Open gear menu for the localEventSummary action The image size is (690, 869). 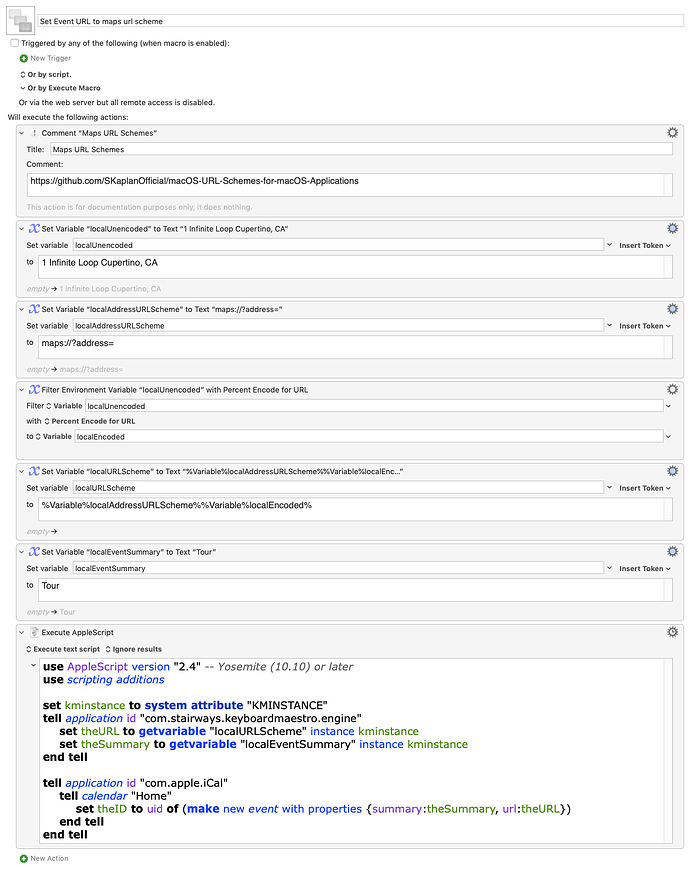tap(673, 551)
